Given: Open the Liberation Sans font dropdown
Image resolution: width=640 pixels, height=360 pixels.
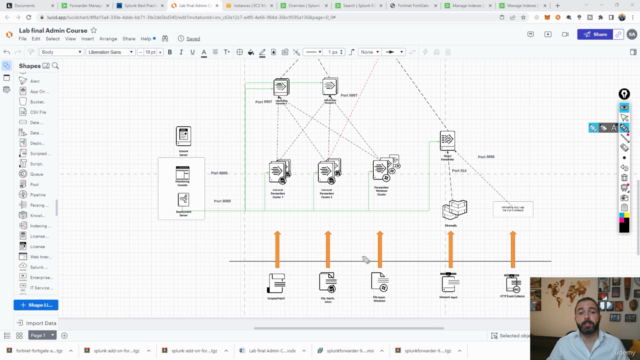Looking at the screenshot, I should click(110, 52).
